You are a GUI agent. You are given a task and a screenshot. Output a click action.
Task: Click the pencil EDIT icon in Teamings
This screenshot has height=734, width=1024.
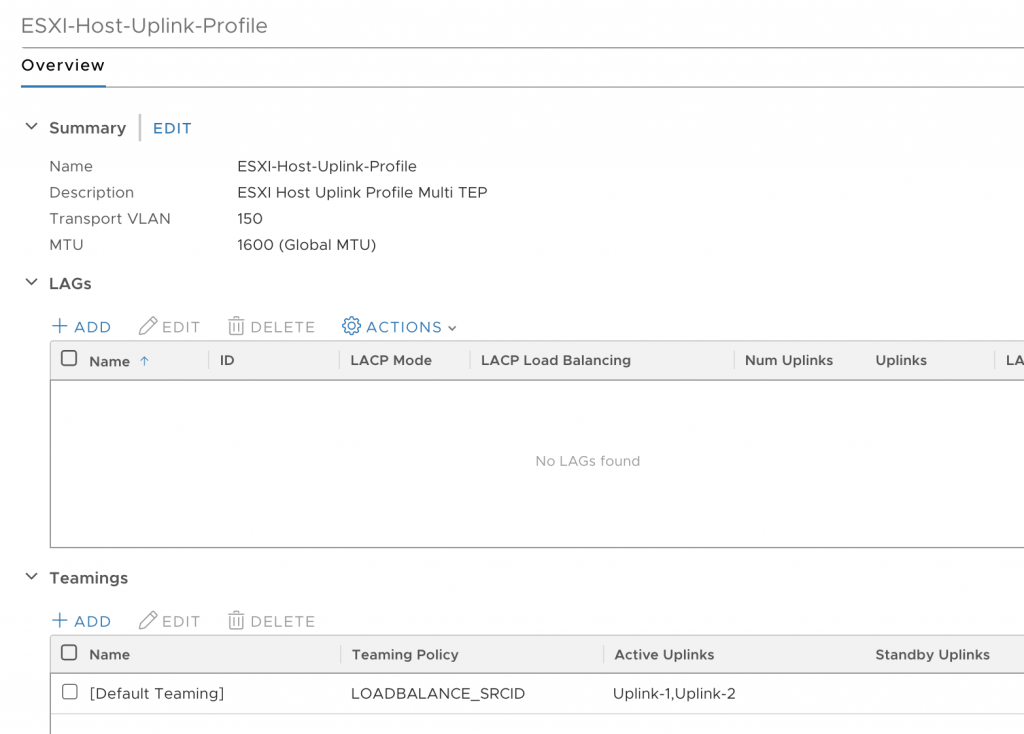pos(148,620)
